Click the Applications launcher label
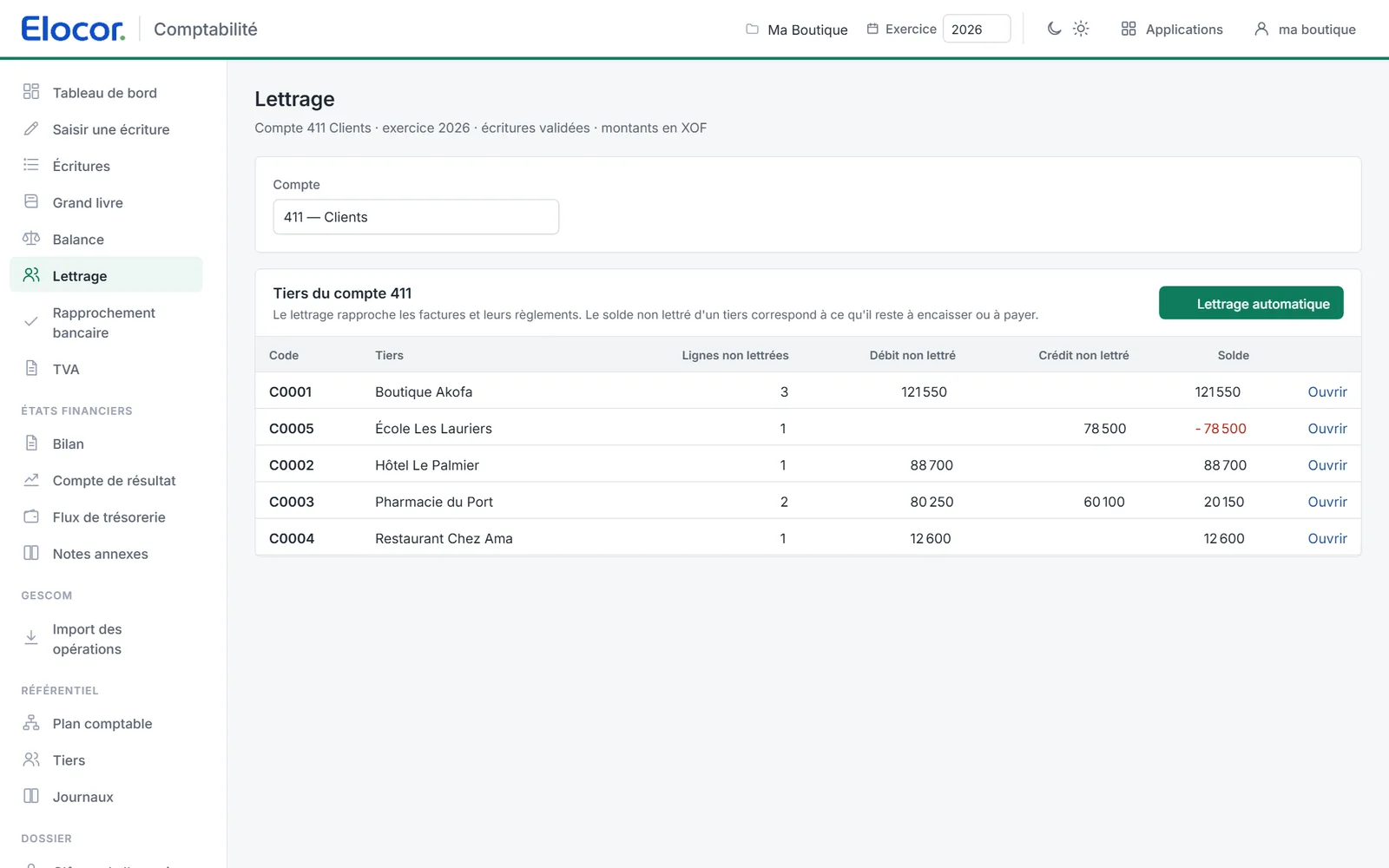 pyautogui.click(x=1184, y=30)
